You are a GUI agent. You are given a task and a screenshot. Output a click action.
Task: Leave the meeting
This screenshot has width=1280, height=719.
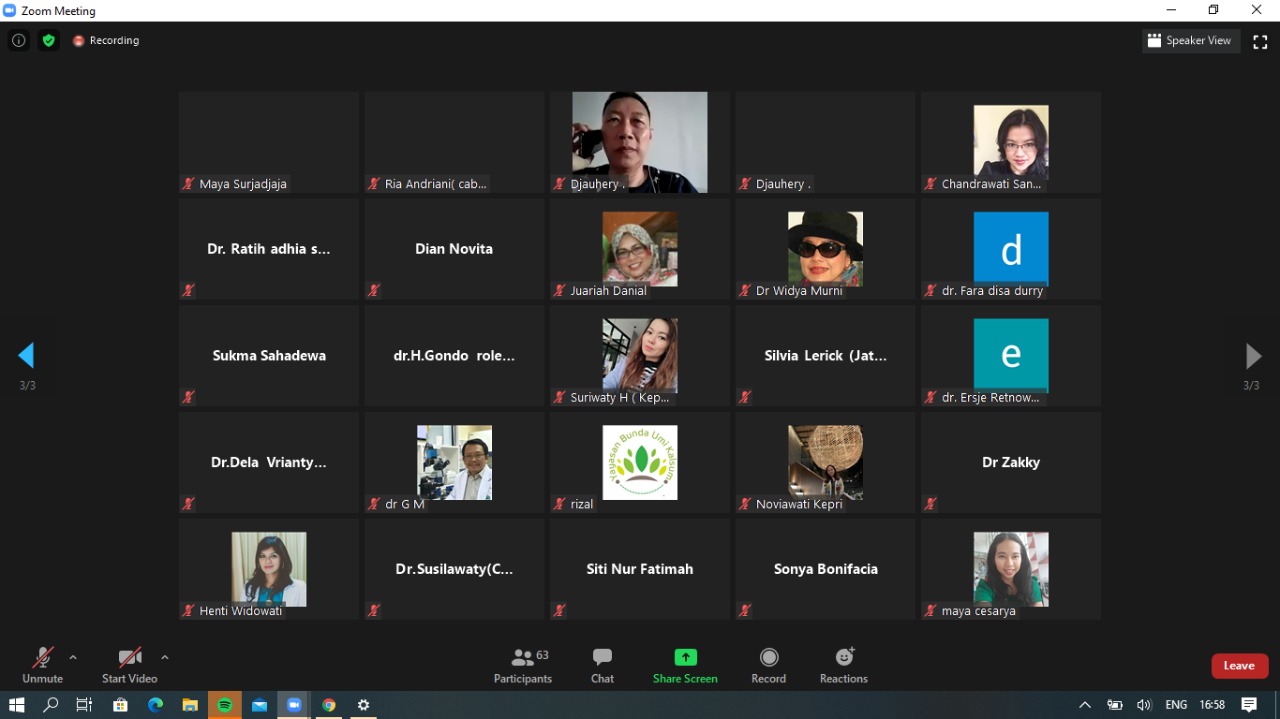(x=1239, y=666)
